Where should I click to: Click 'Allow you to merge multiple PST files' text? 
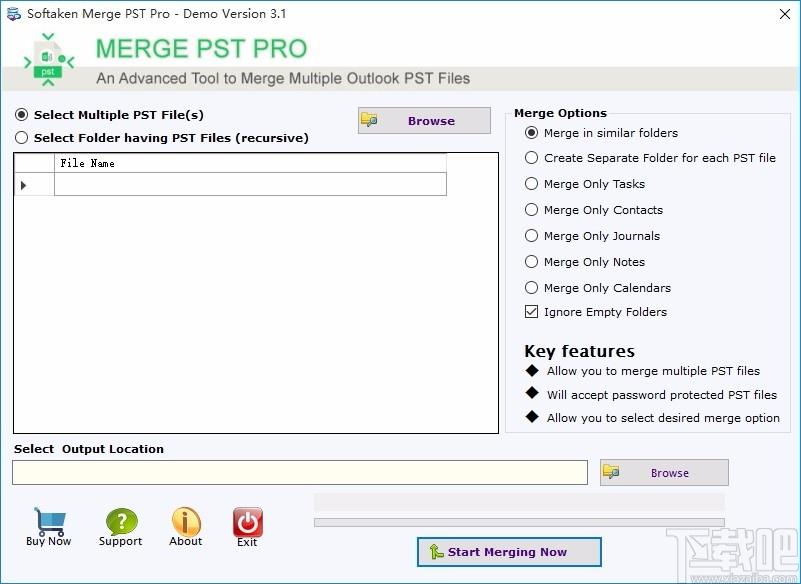pos(653,371)
